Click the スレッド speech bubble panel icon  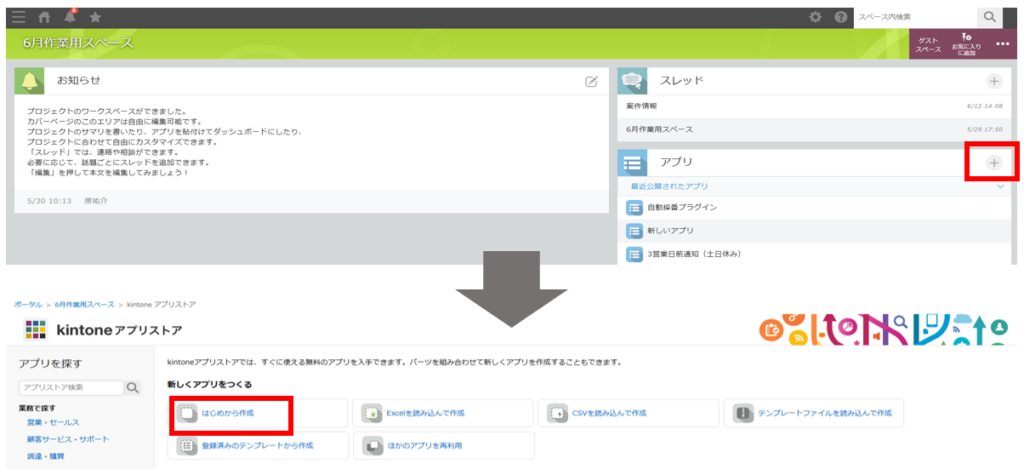point(632,80)
